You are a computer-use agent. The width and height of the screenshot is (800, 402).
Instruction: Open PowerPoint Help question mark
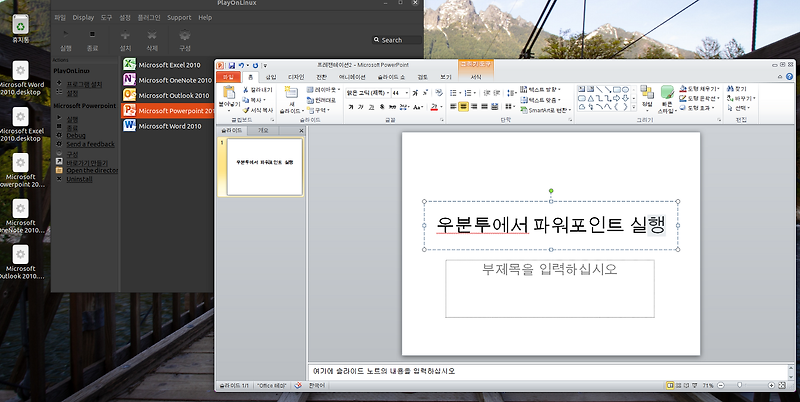789,77
